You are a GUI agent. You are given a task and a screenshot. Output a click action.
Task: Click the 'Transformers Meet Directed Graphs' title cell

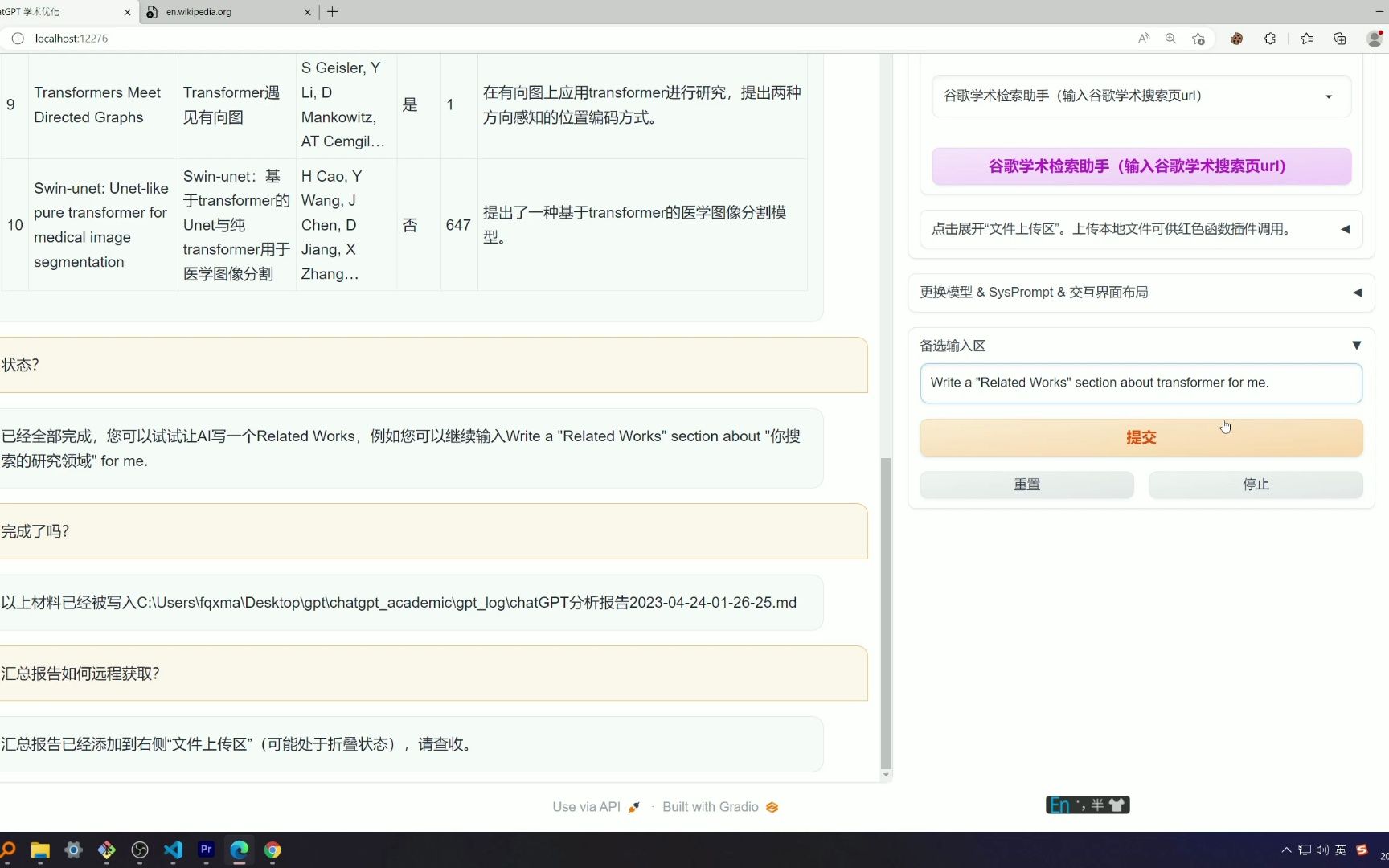click(x=103, y=105)
